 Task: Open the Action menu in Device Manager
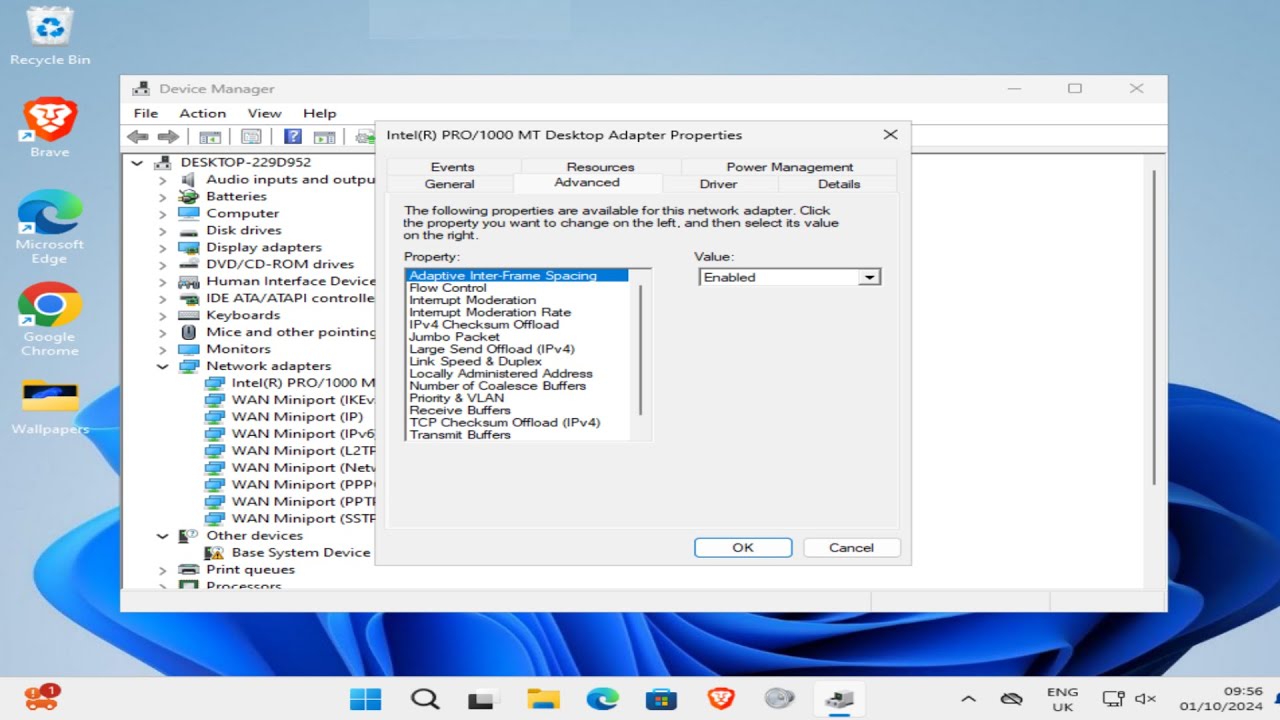click(x=203, y=113)
